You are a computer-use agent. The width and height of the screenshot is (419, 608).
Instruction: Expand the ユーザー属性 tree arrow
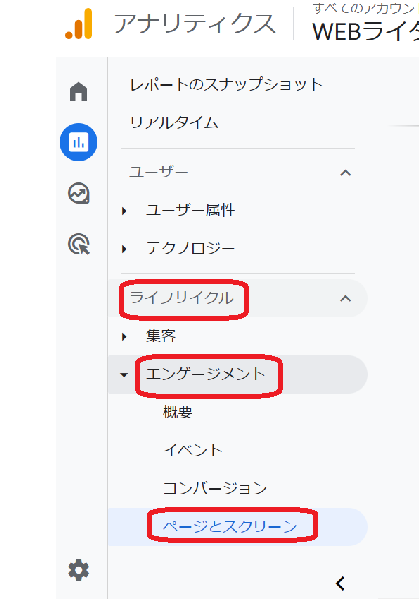tap(124, 211)
